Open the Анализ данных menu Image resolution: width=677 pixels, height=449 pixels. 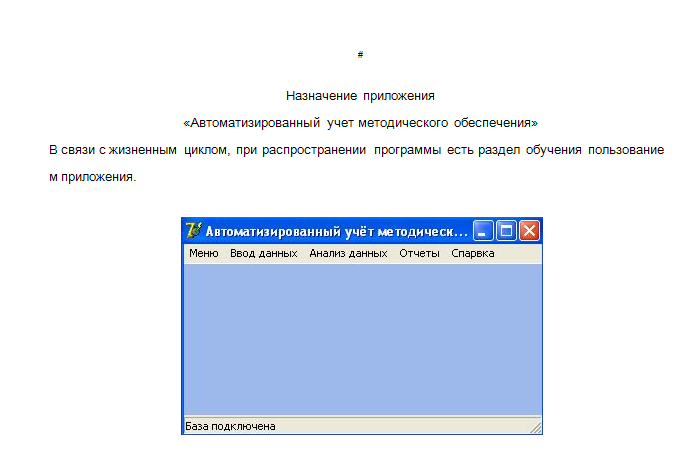pos(348,253)
